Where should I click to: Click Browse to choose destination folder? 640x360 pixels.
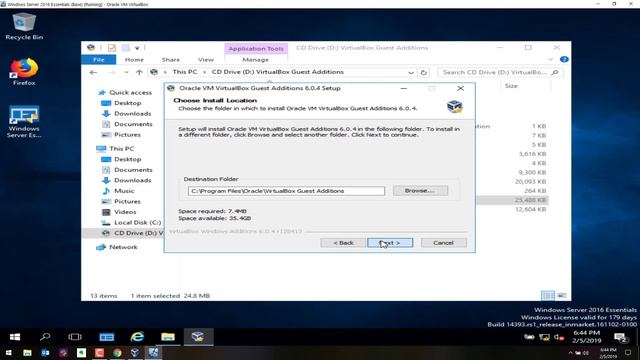click(420, 191)
